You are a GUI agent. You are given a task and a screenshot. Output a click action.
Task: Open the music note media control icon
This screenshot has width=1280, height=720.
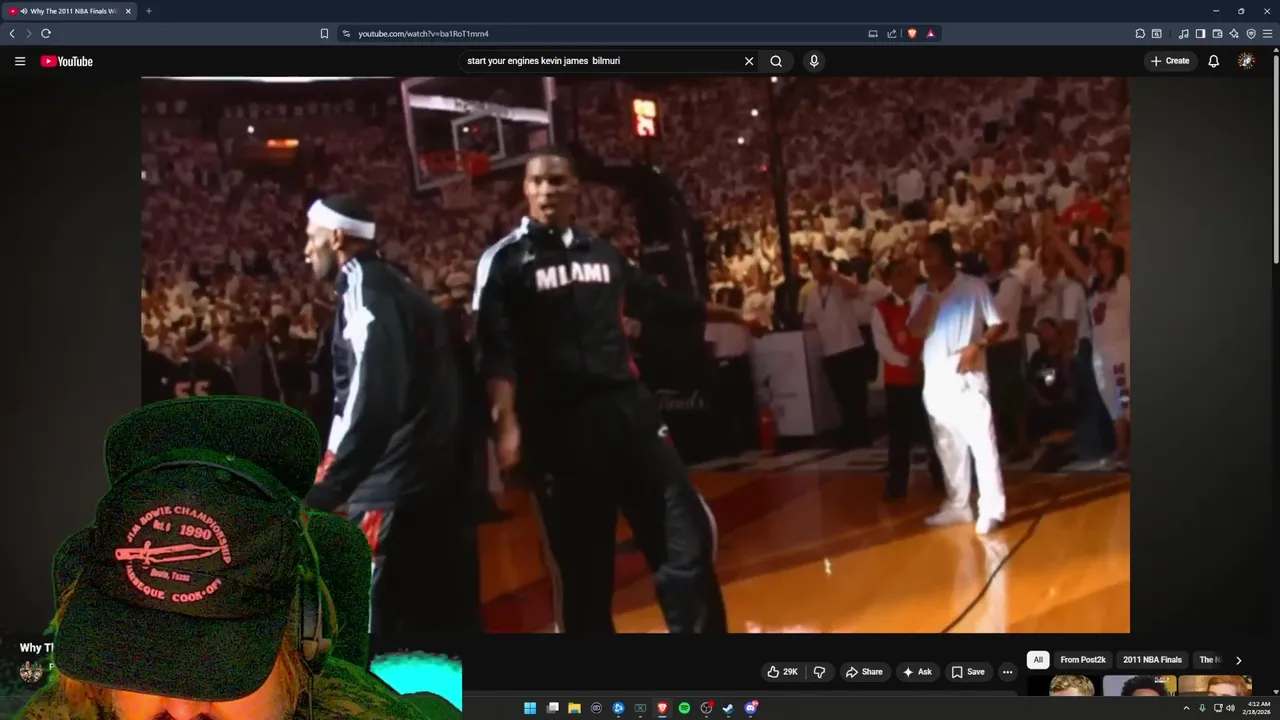pyautogui.click(x=1184, y=33)
